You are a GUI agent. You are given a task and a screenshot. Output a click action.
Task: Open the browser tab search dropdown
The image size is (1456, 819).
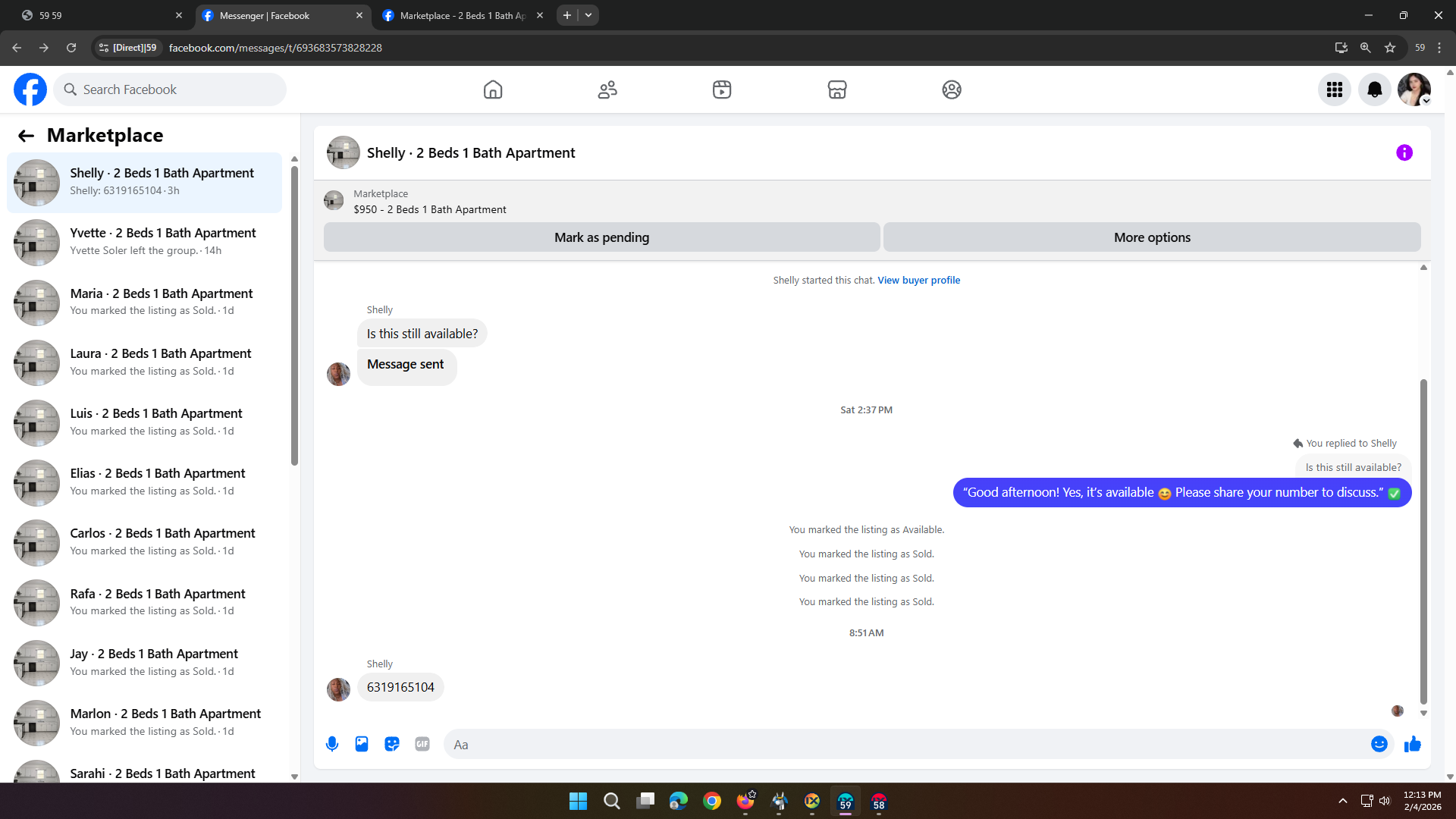(588, 15)
